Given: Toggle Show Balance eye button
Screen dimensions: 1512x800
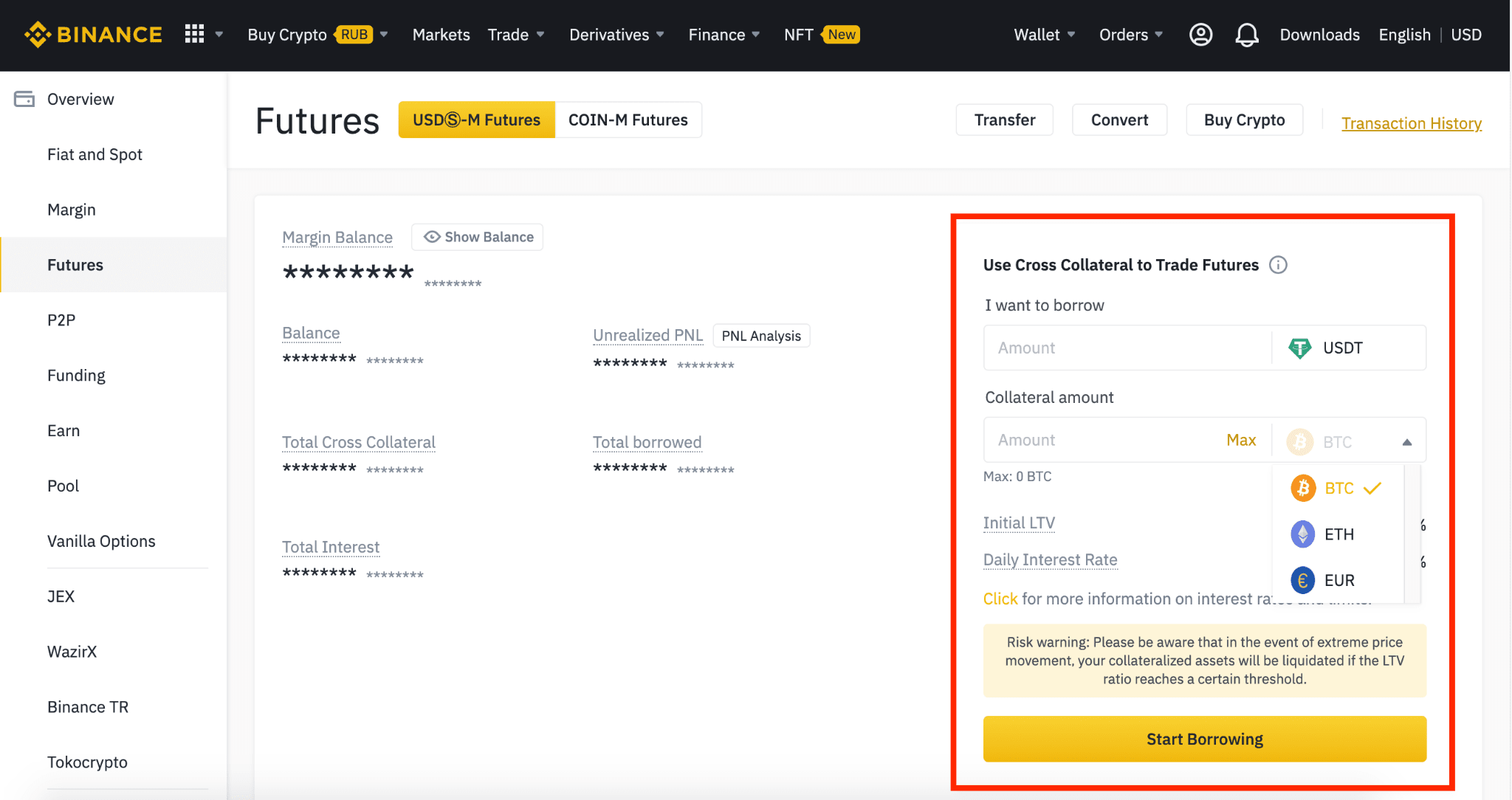Looking at the screenshot, I should click(x=477, y=237).
